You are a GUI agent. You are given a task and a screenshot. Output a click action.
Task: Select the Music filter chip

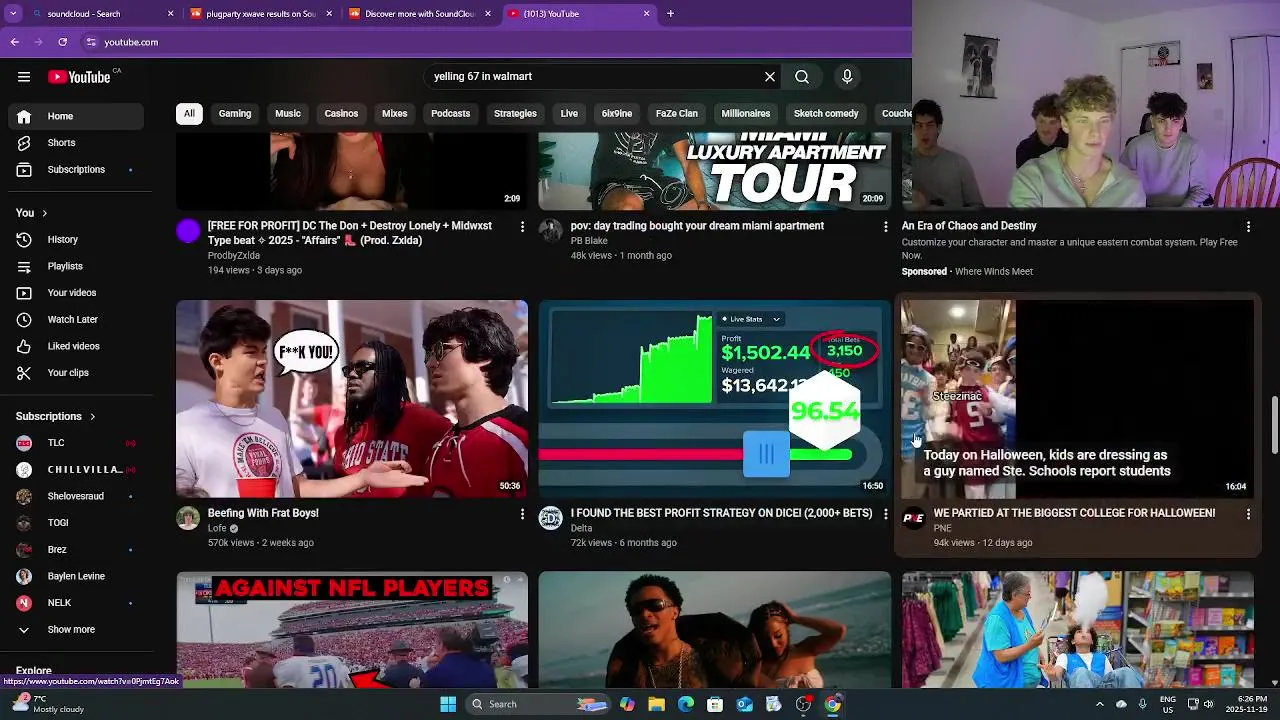click(x=288, y=113)
